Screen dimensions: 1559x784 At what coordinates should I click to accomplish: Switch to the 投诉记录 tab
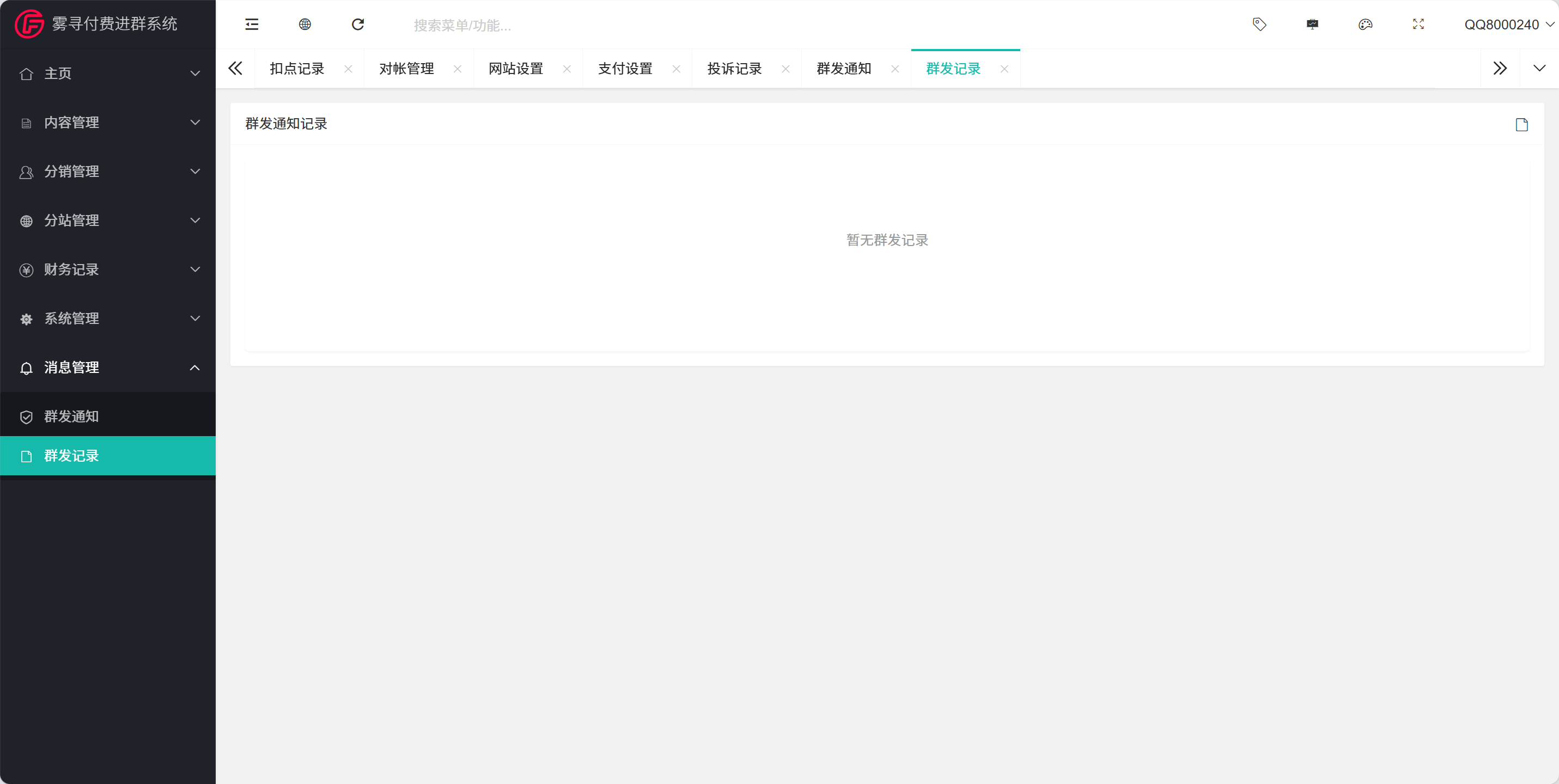pyautogui.click(x=735, y=69)
